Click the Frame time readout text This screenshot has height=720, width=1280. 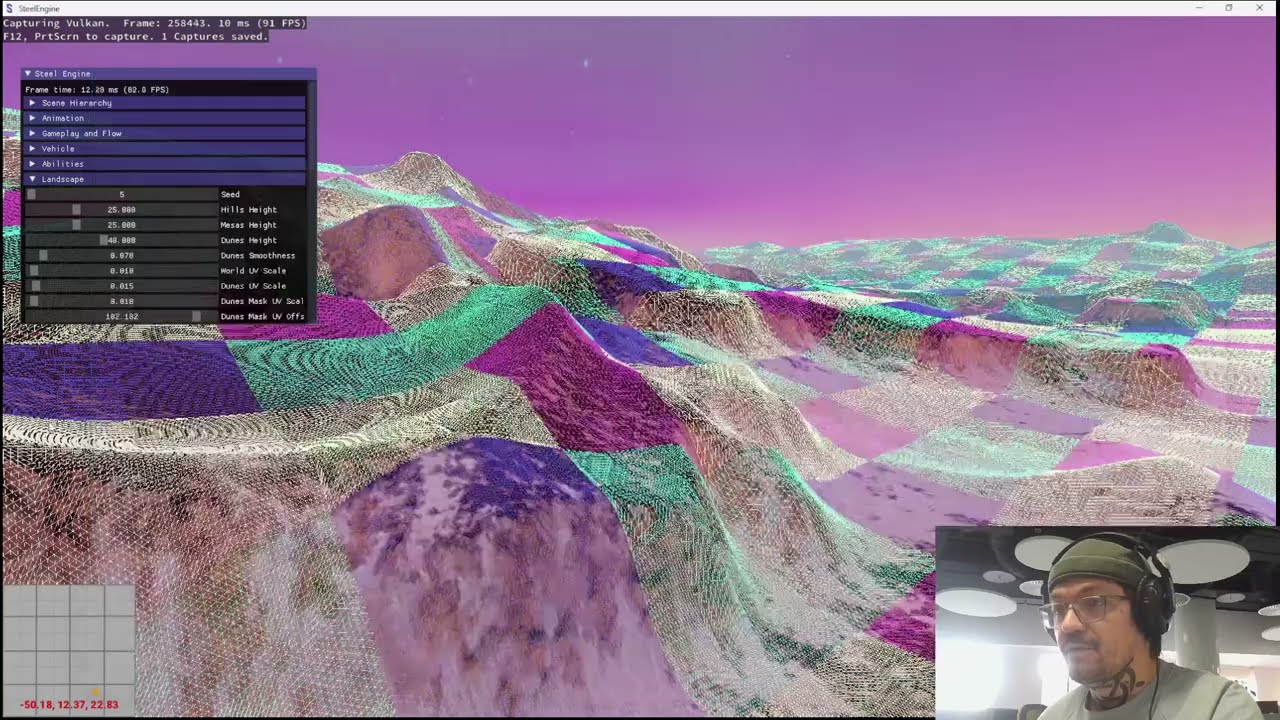click(x=97, y=89)
